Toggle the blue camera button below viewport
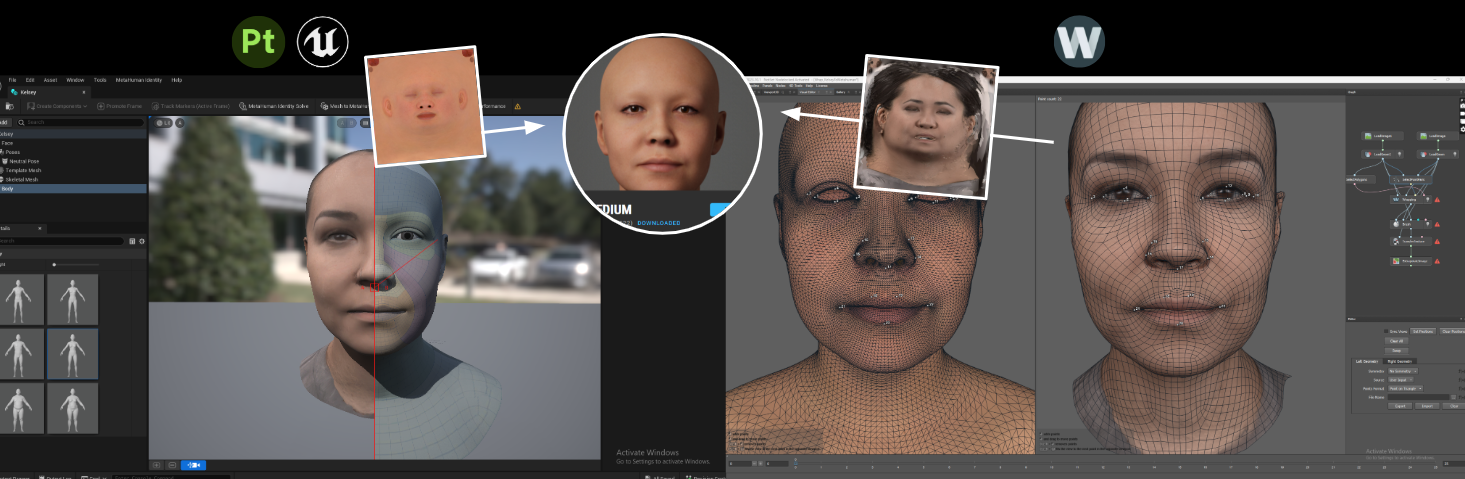The image size is (1465, 479). pos(193,465)
